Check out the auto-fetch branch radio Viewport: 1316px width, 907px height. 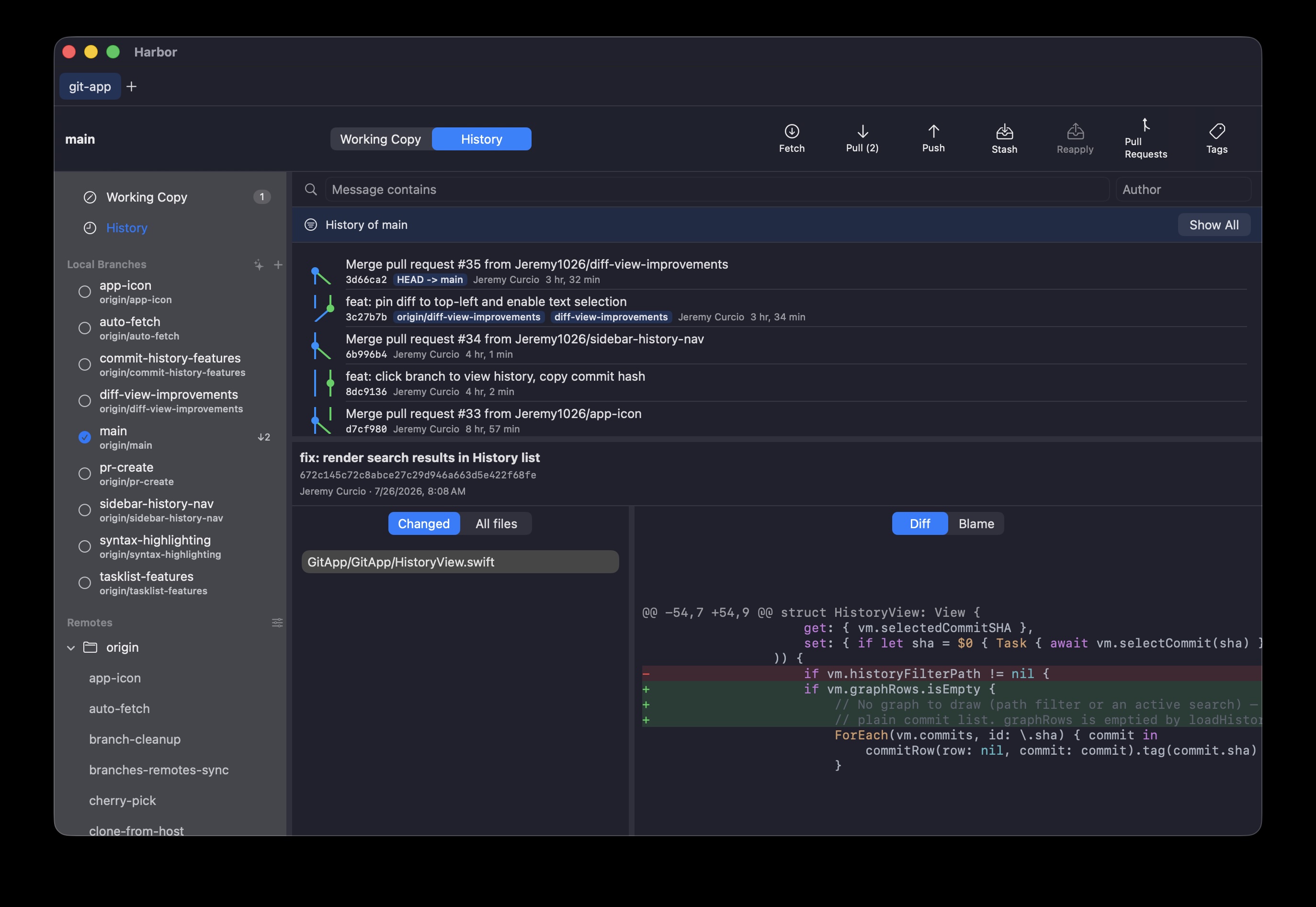click(x=85, y=328)
